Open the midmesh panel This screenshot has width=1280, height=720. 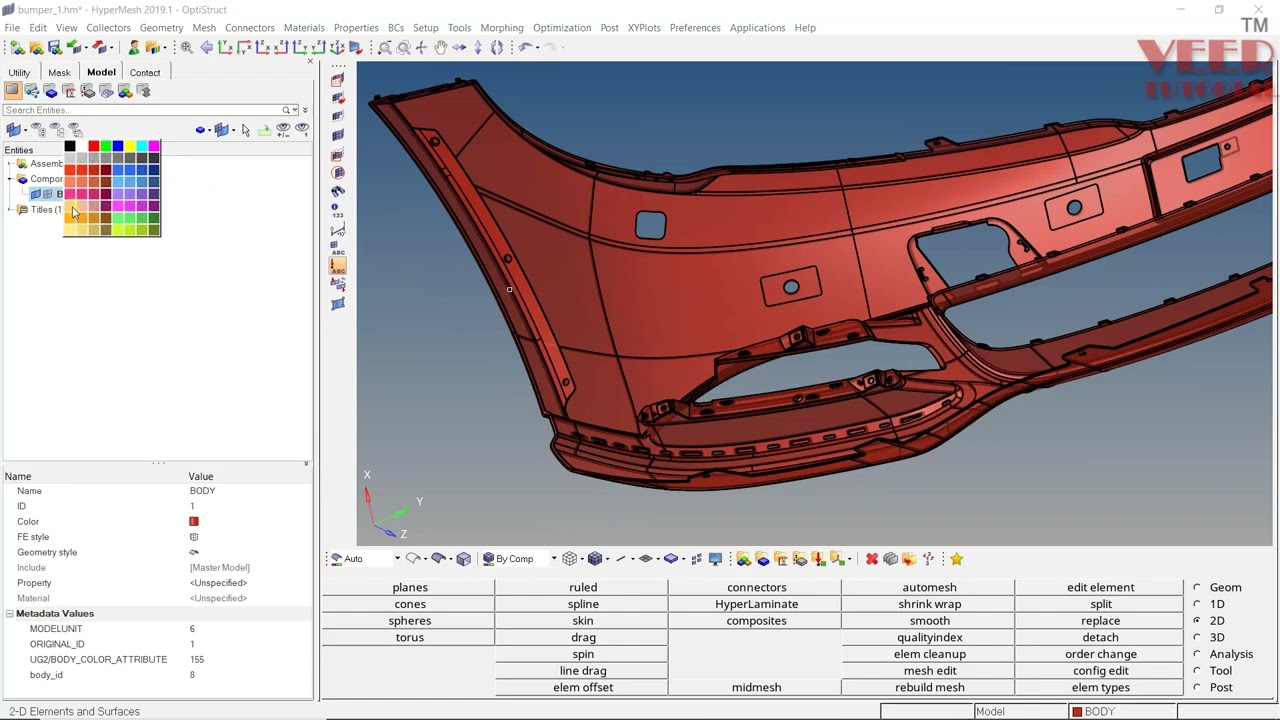point(756,688)
